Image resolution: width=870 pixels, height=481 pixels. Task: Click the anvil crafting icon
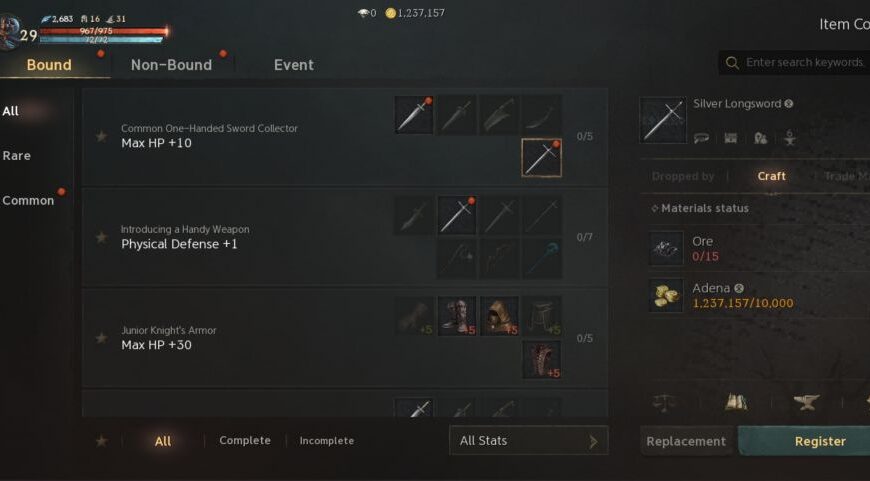tap(806, 402)
